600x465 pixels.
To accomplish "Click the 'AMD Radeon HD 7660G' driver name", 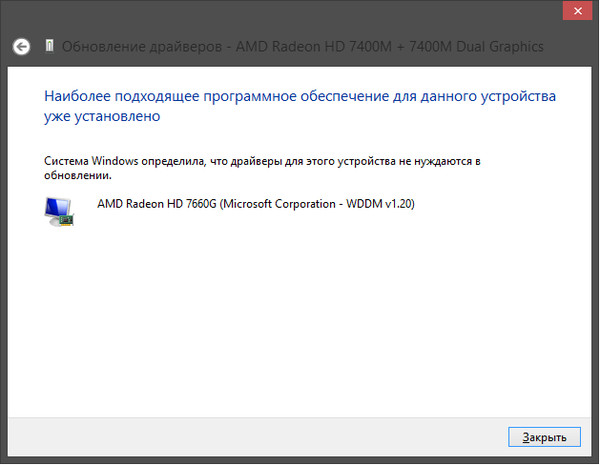I will [157, 204].
